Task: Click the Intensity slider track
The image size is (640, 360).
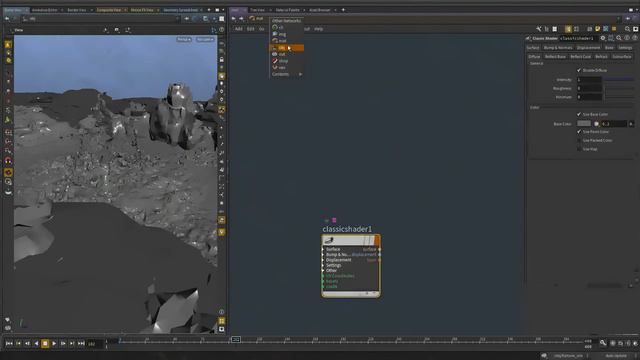Action: pos(619,80)
